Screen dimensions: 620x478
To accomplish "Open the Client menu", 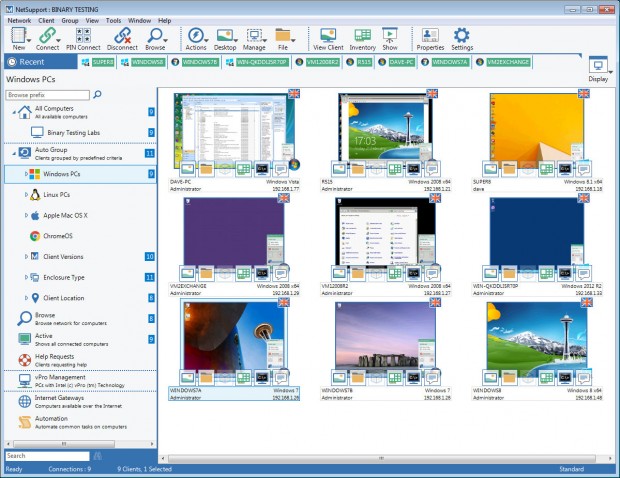I will pyautogui.click(x=46, y=21).
